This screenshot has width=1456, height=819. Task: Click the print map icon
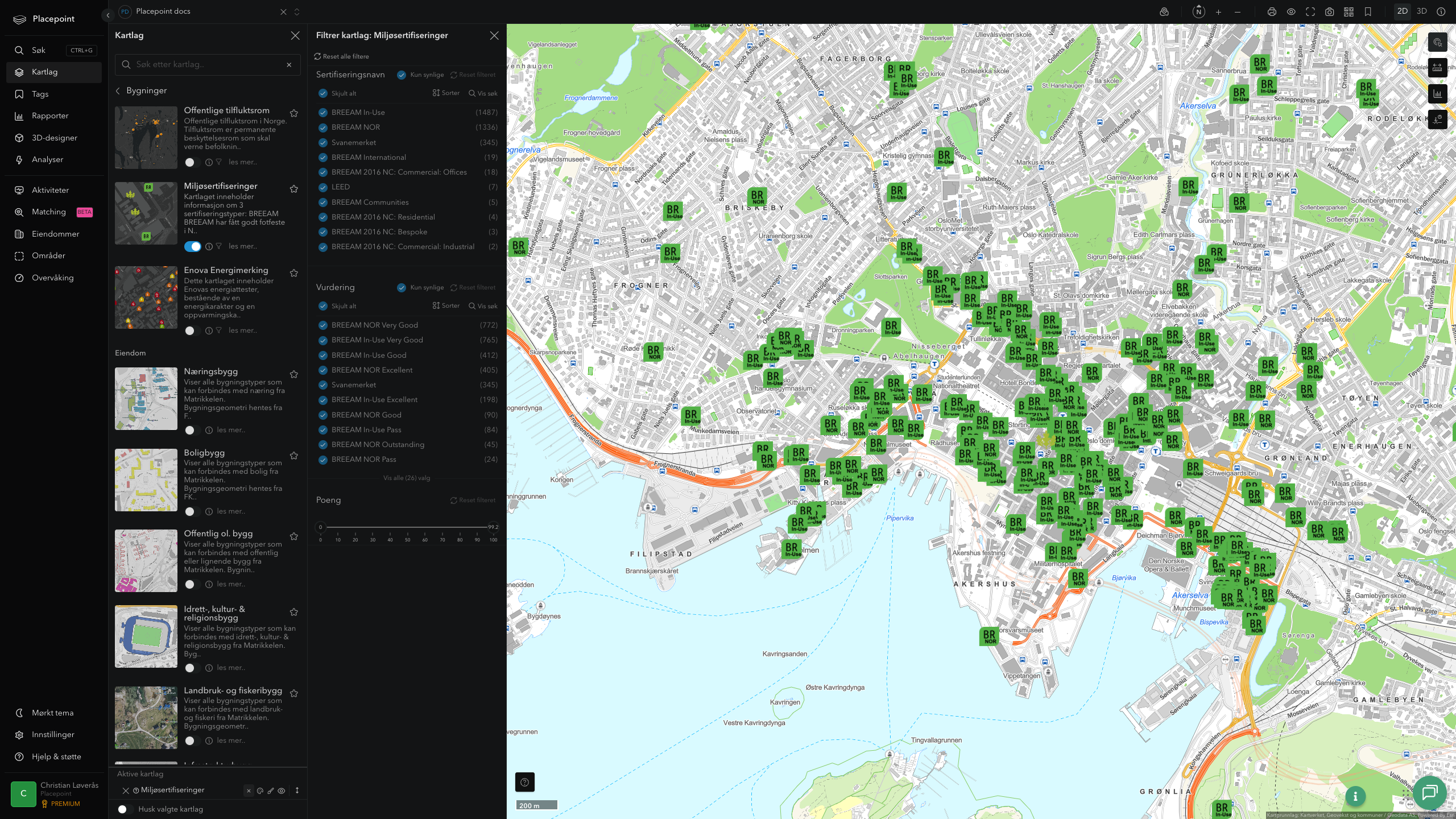pos(1272,12)
